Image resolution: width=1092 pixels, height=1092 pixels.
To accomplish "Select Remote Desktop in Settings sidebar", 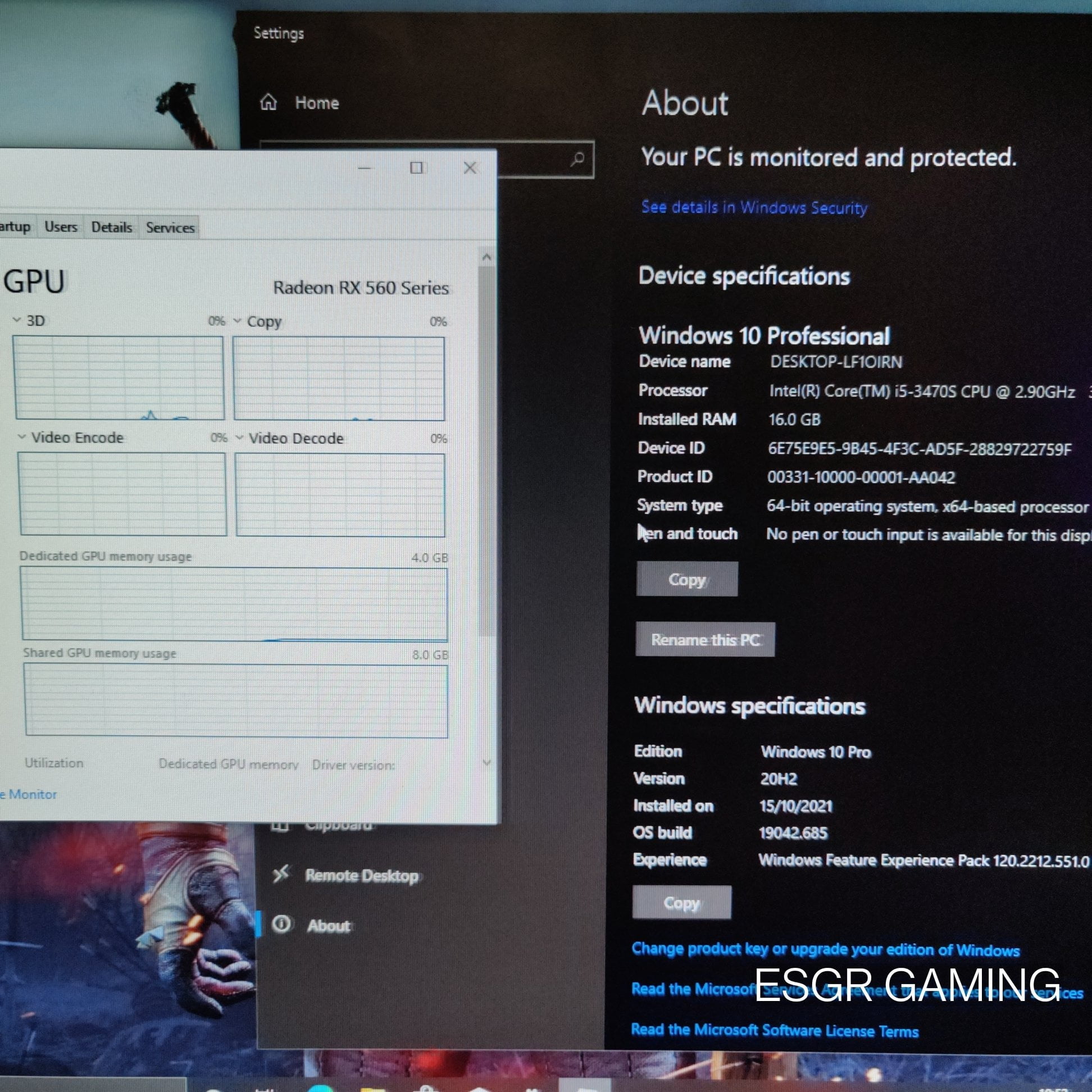I will tap(362, 876).
